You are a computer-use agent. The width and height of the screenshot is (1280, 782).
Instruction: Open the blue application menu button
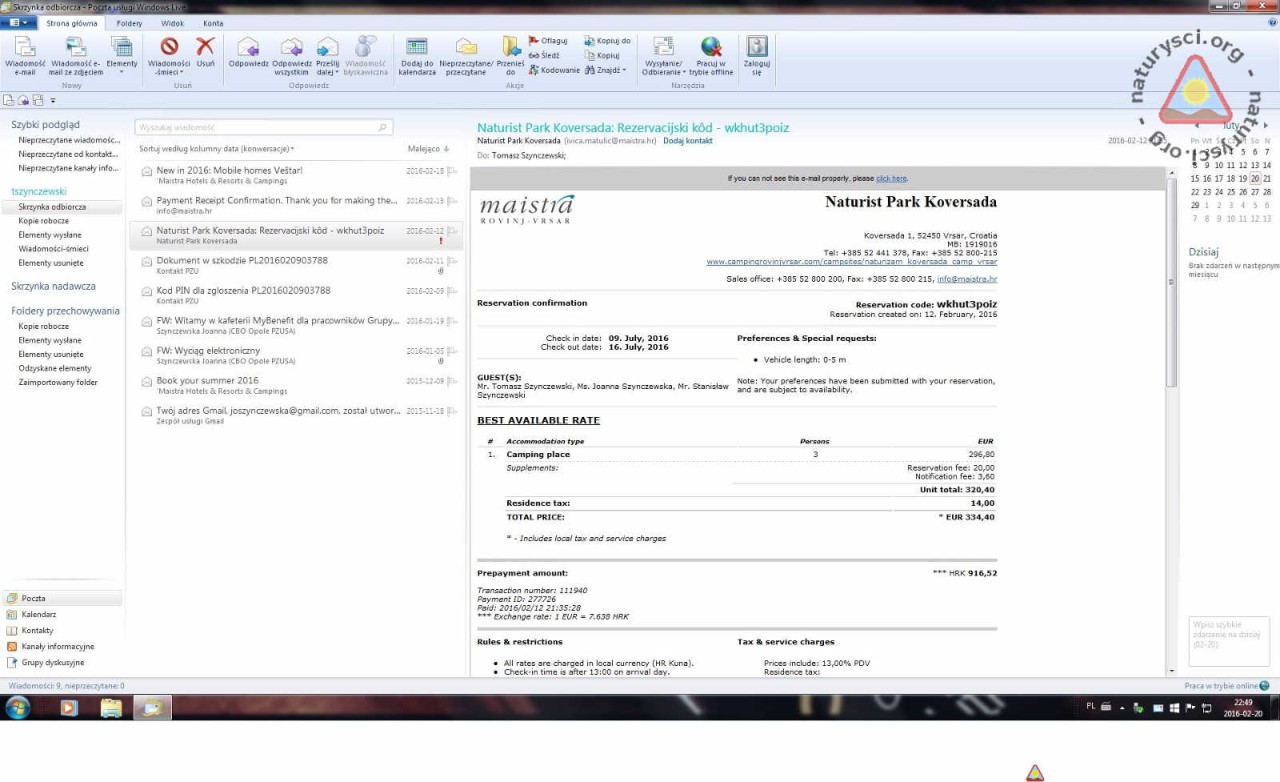tap(18, 22)
